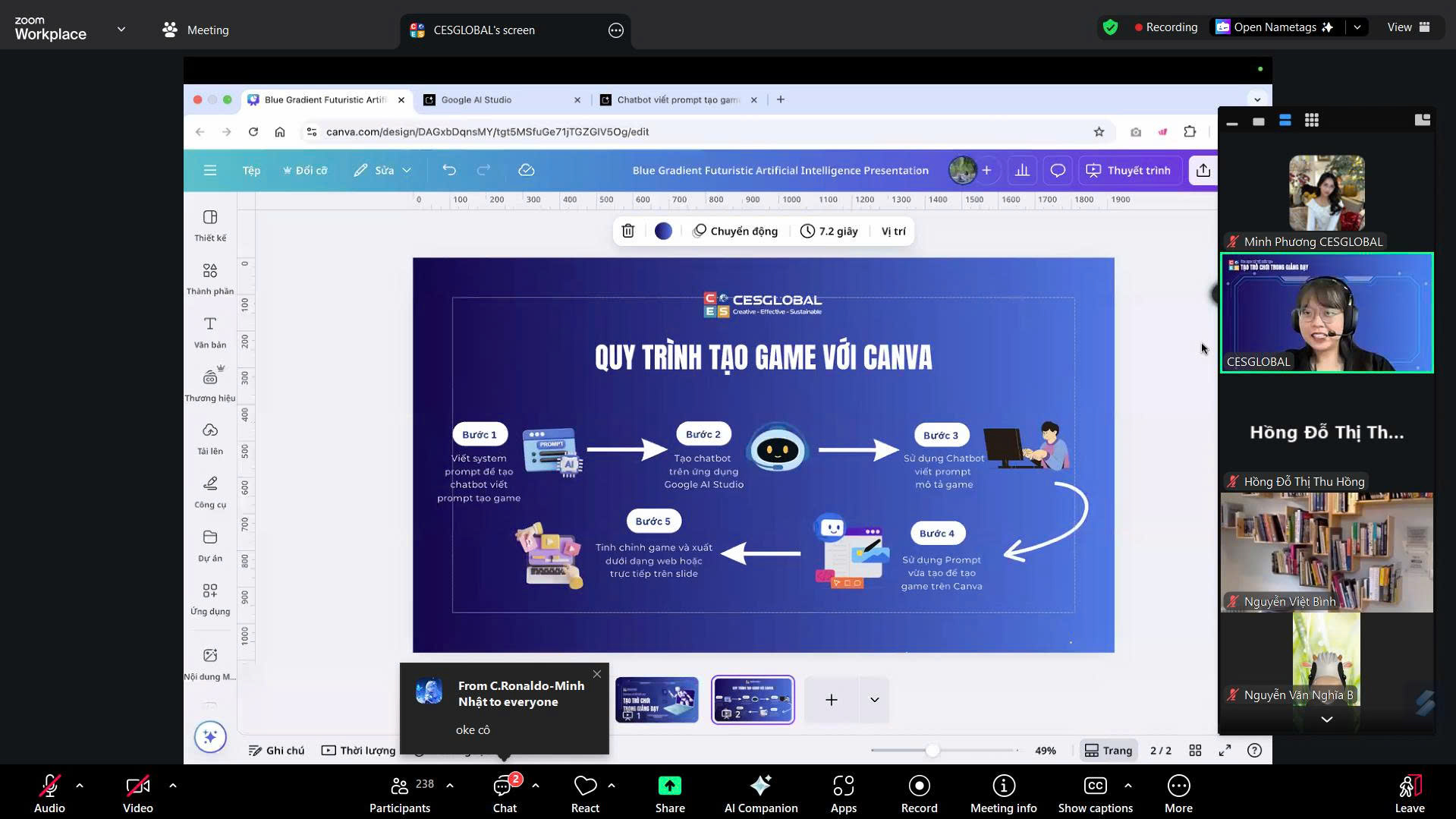Delete slide with trash icon
The image size is (1456, 819).
(628, 231)
